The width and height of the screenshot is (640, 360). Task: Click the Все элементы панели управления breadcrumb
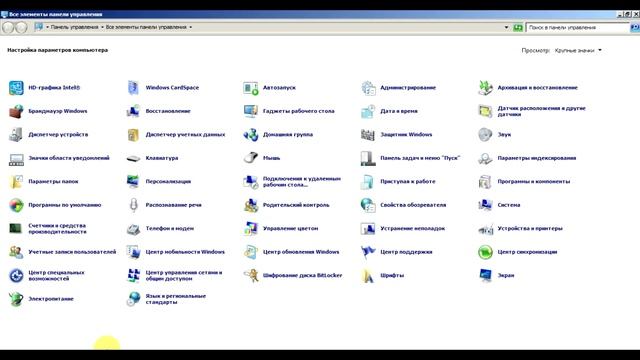click(x=146, y=27)
